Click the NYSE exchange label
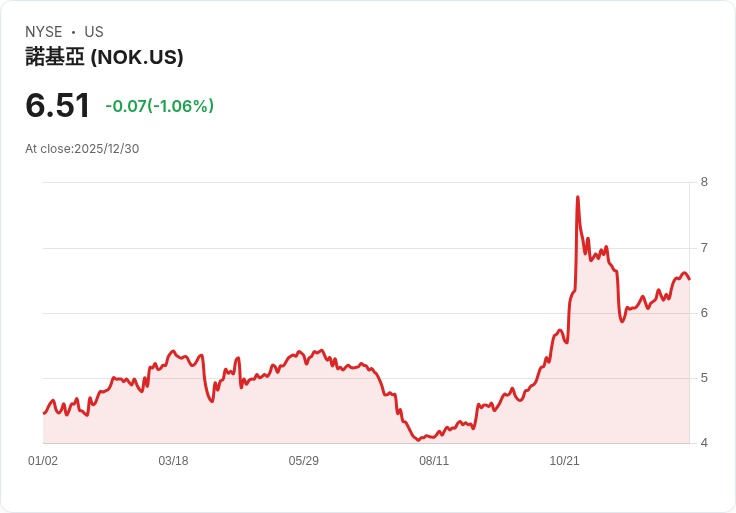The image size is (736, 513). [x=44, y=32]
